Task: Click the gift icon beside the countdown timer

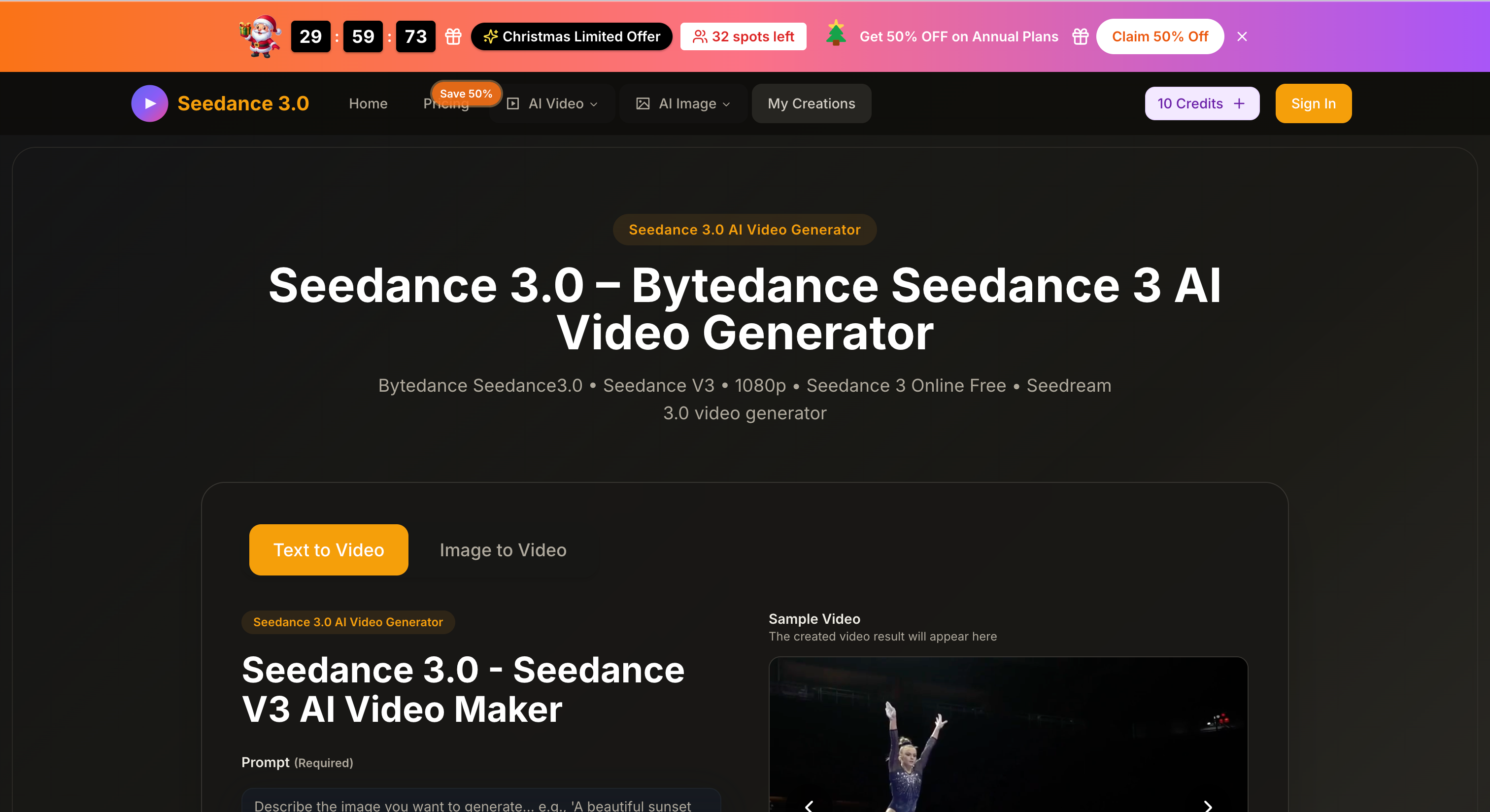Action: point(453,36)
